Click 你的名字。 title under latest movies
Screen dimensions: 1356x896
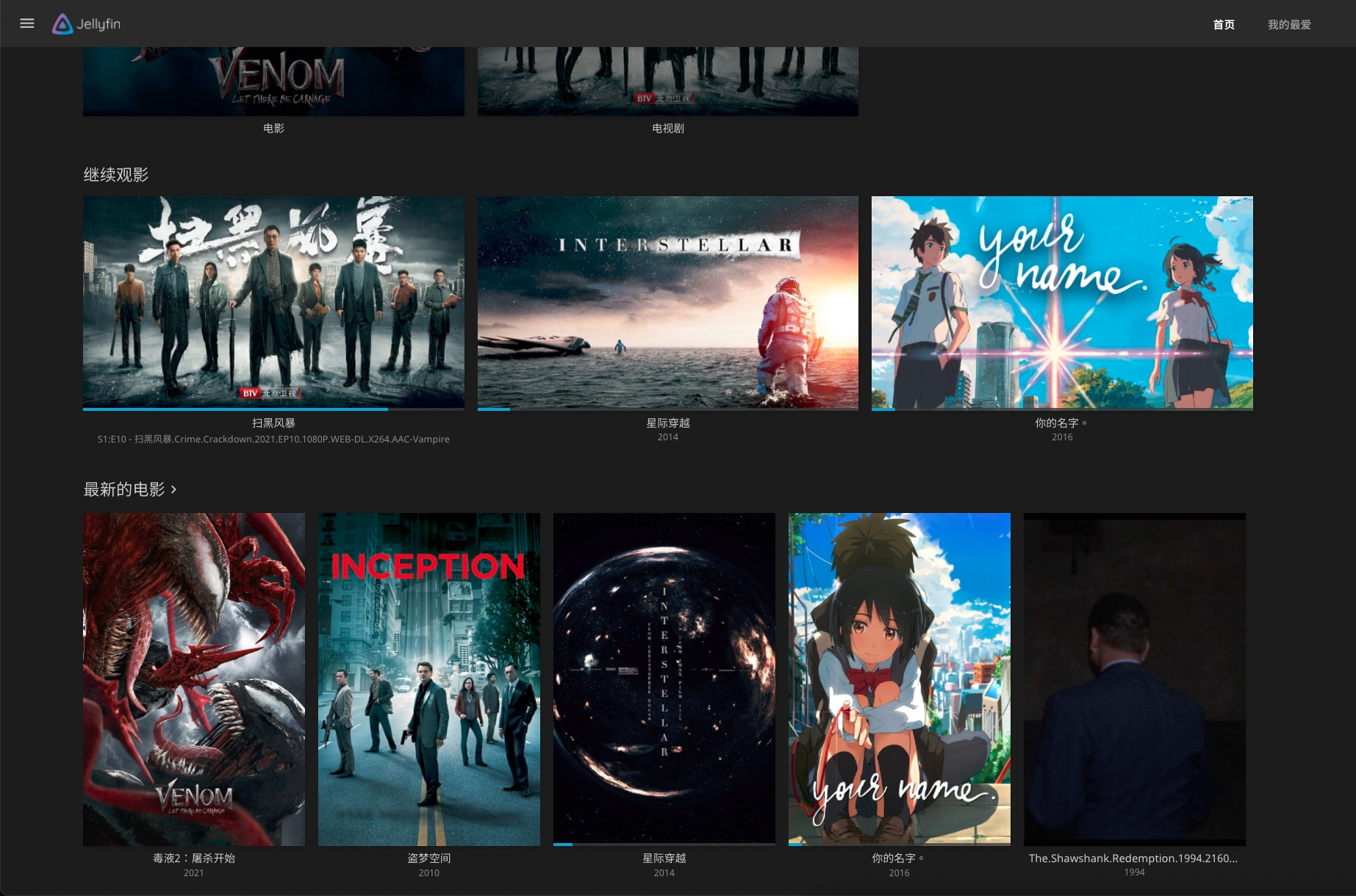click(x=900, y=858)
